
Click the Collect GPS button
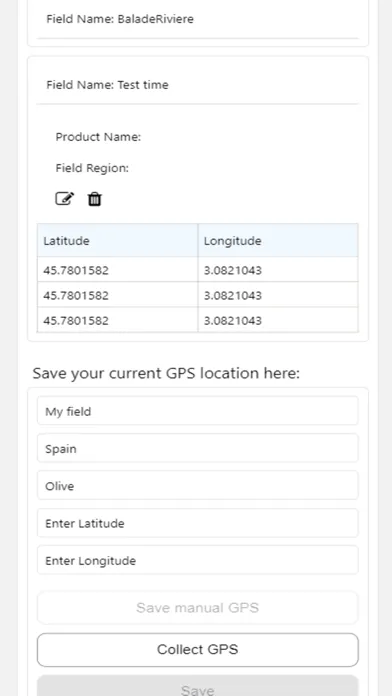(198, 649)
